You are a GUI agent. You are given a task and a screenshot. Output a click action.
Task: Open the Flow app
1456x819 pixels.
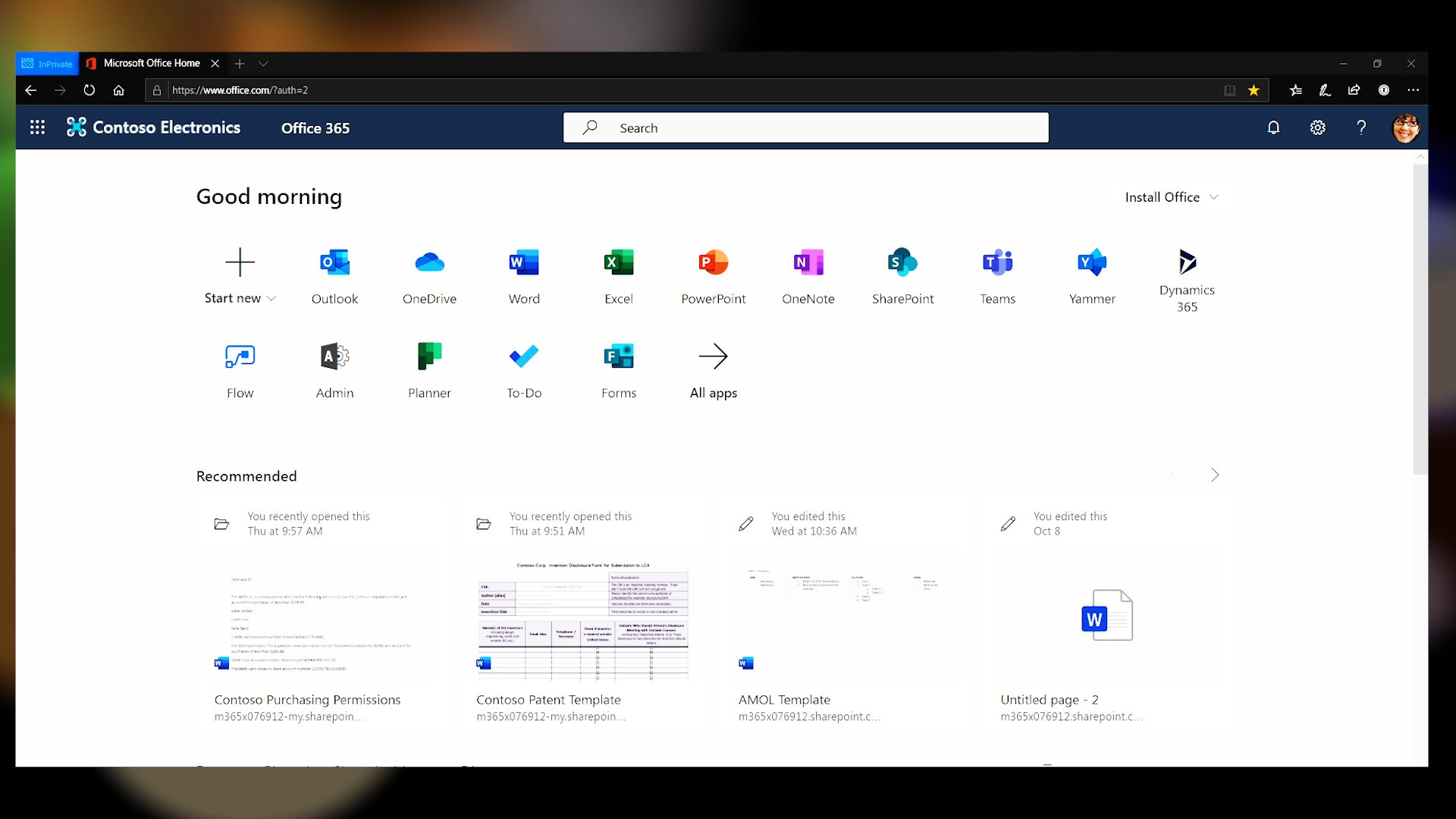(x=240, y=371)
